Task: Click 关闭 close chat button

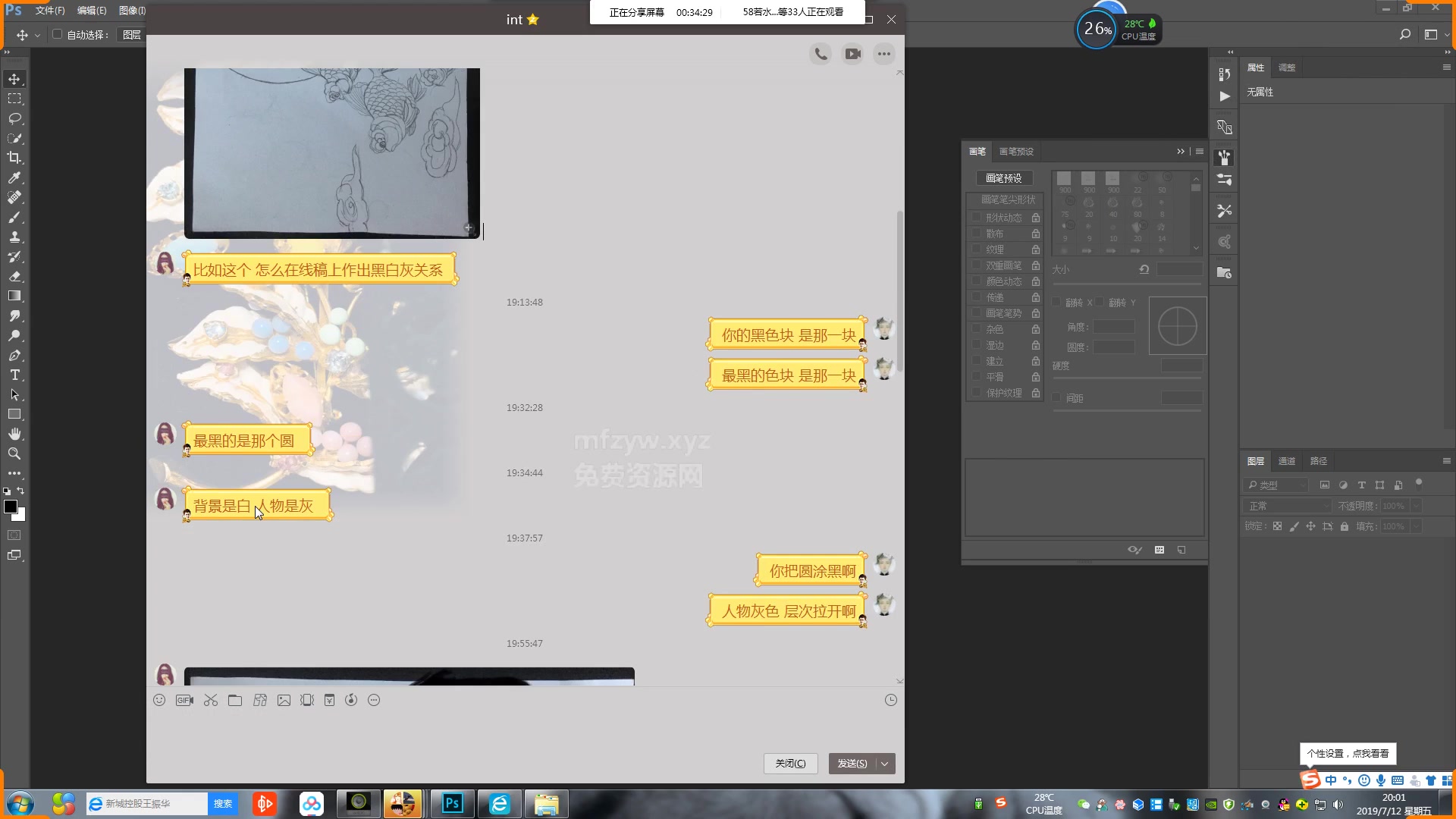Action: coord(790,763)
